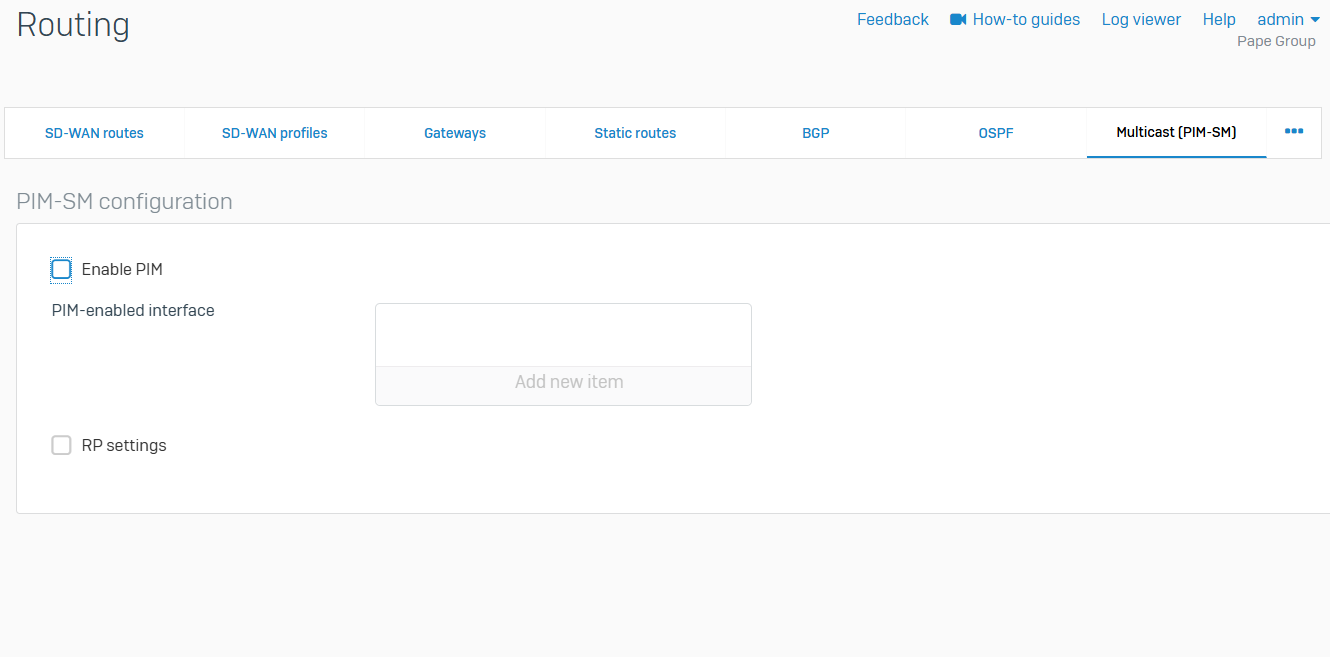Open the more tabs ellipsis icon

click(x=1293, y=132)
